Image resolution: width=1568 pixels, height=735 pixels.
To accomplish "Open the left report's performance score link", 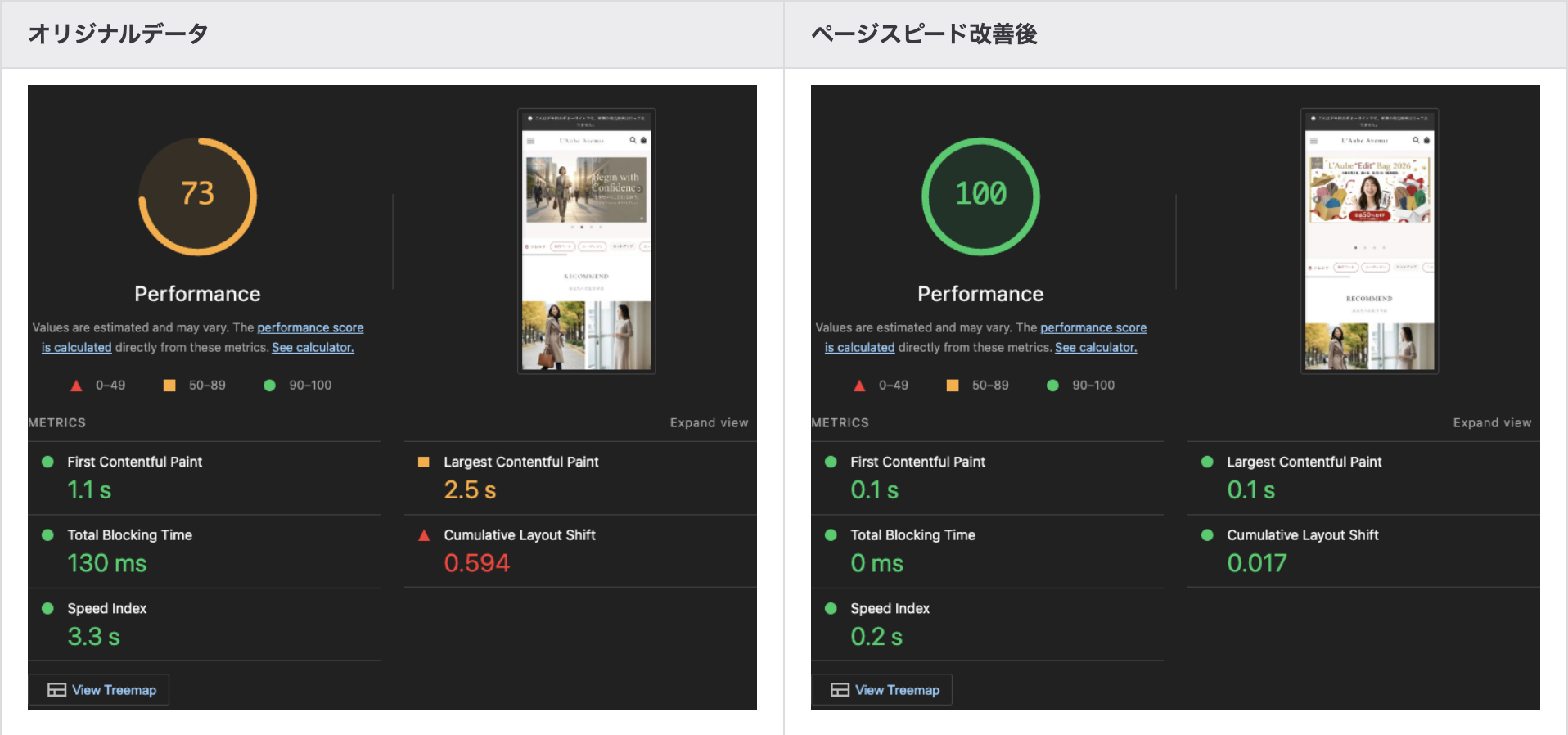I will point(310,327).
